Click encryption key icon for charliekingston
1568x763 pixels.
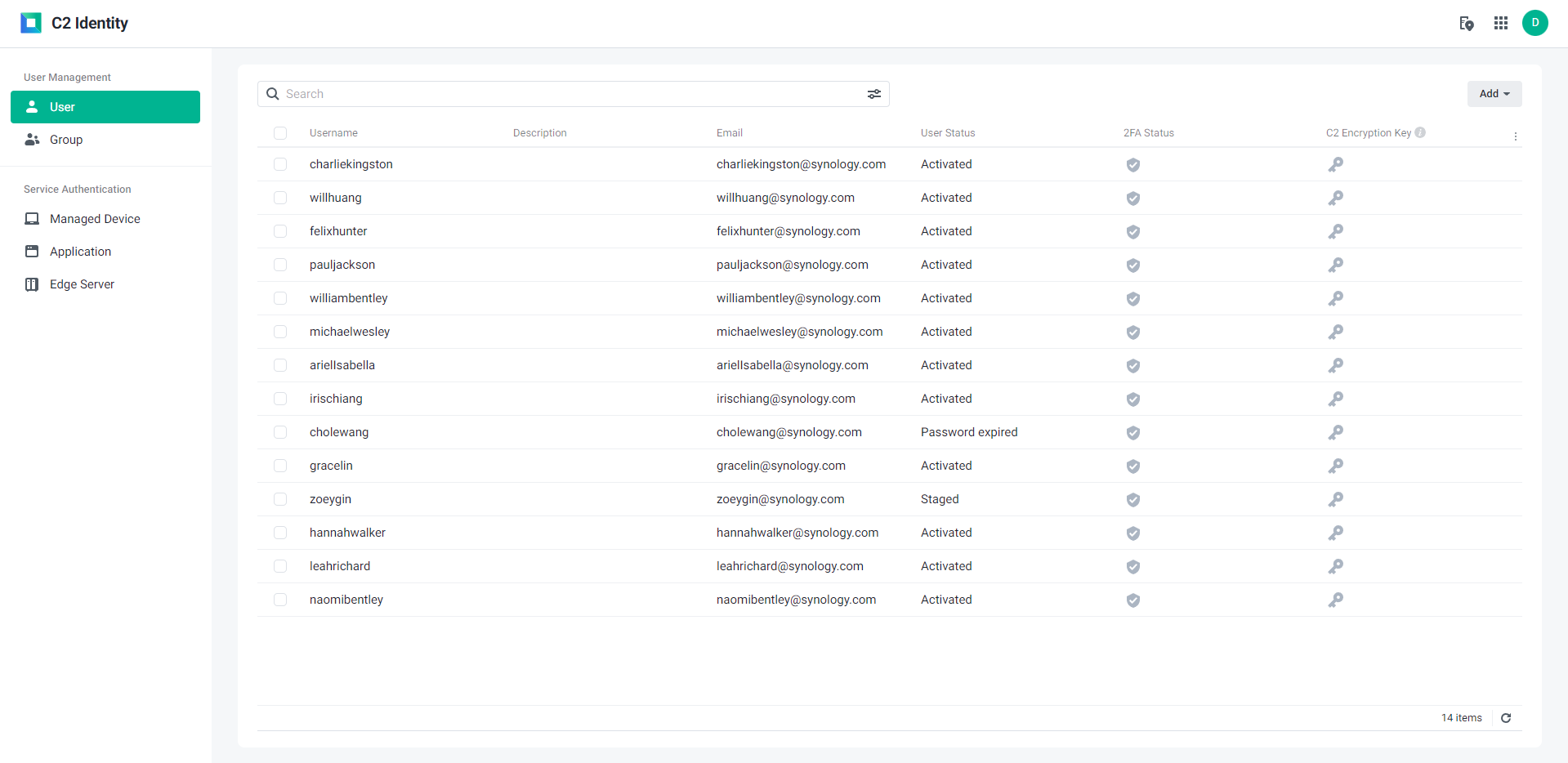point(1336,165)
